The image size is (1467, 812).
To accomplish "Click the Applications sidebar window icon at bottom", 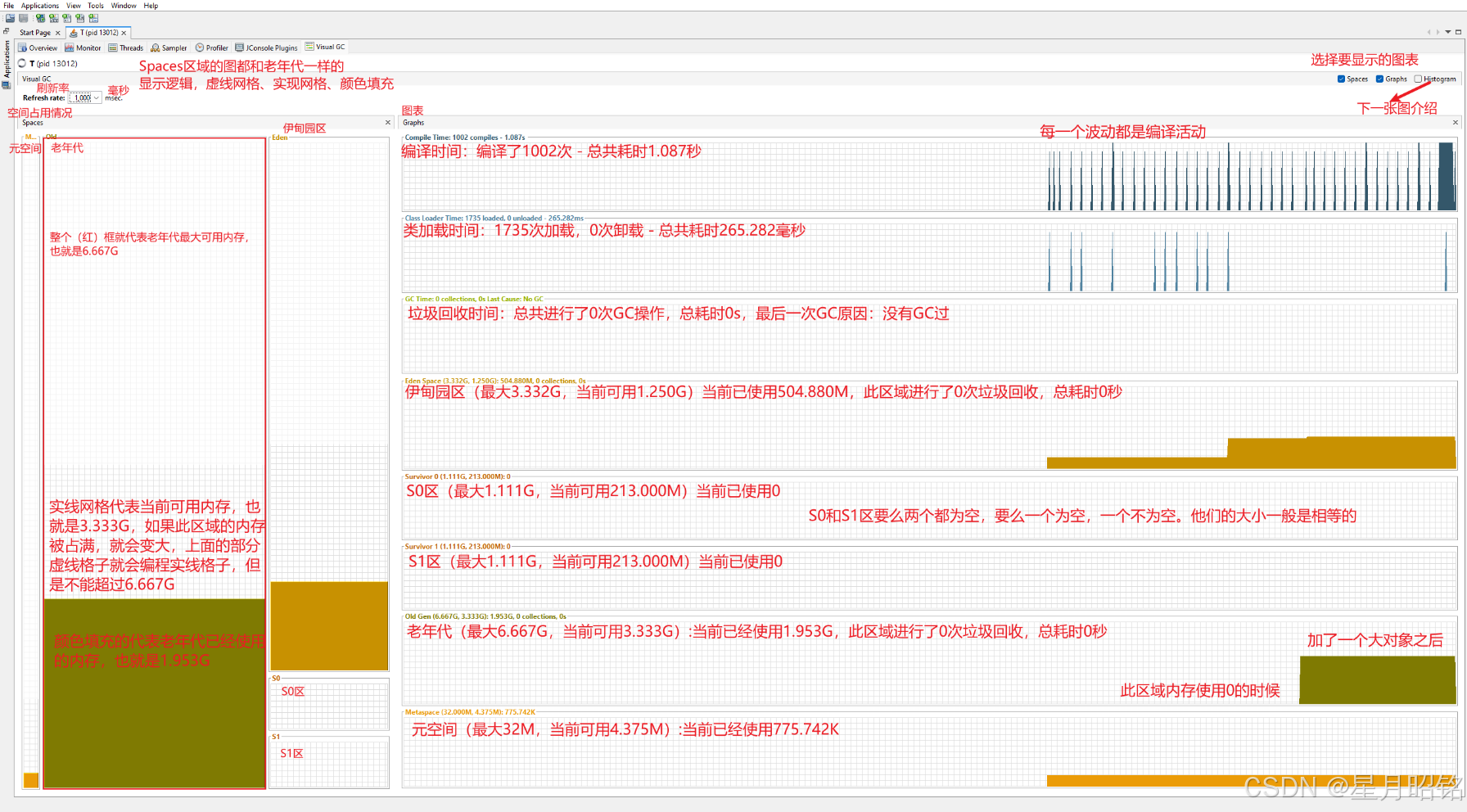I will 6,84.
